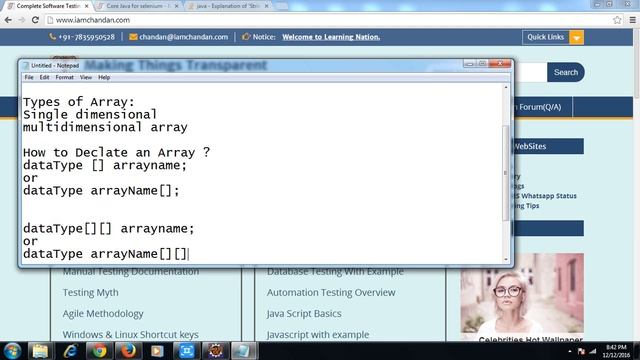Open Notepad View menu

86,77
